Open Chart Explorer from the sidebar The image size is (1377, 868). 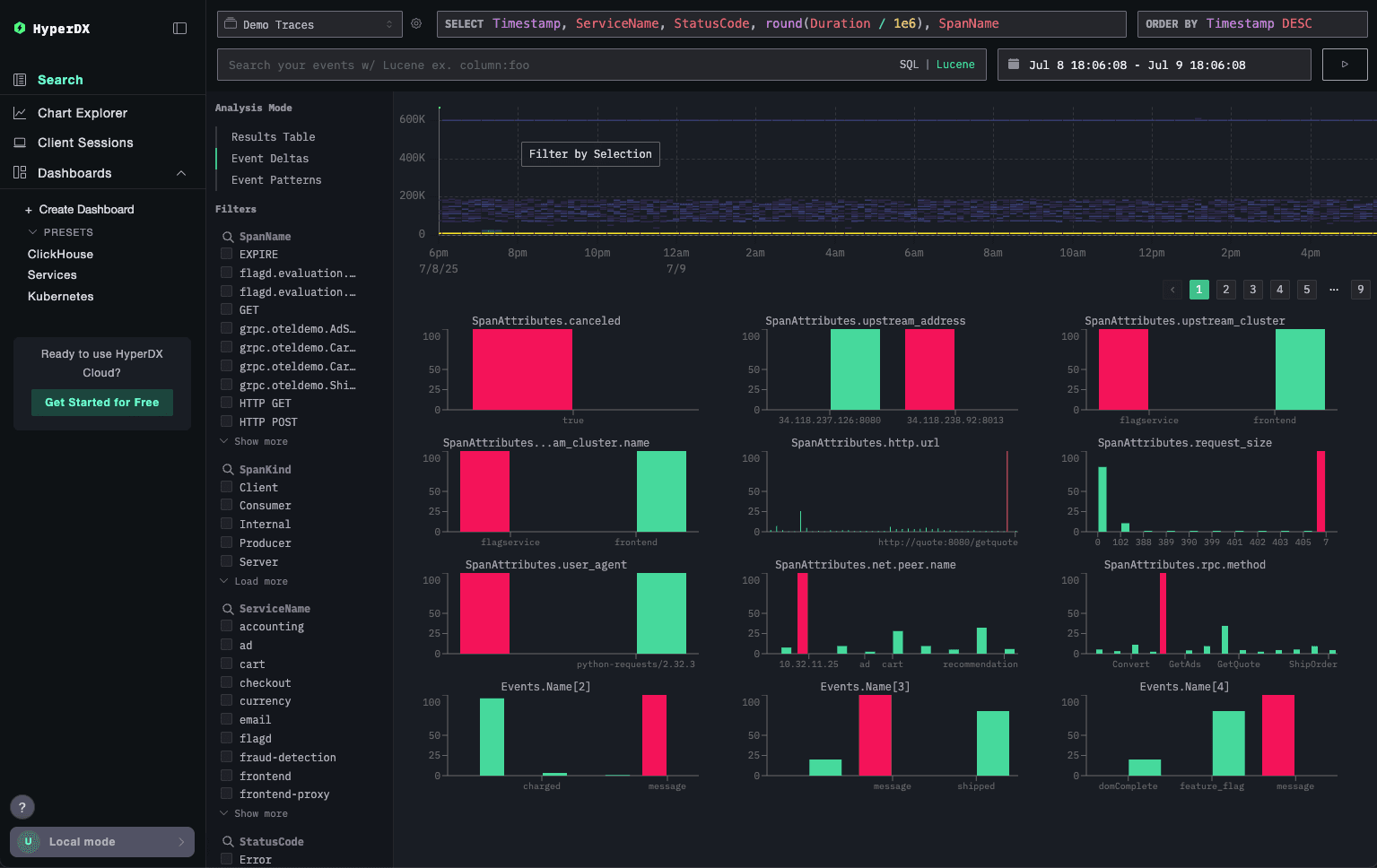coord(83,113)
